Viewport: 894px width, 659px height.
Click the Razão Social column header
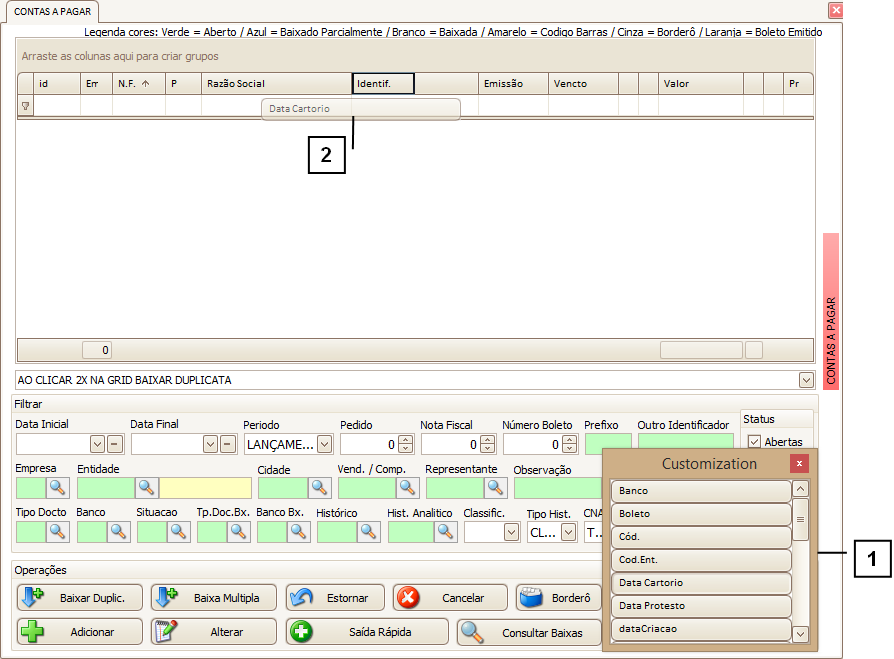click(x=276, y=84)
